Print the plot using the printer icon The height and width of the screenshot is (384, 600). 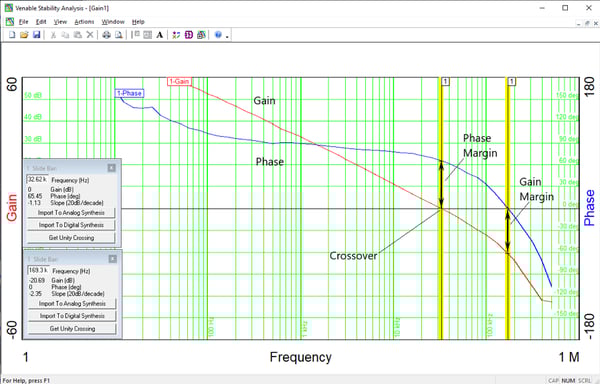(106, 35)
